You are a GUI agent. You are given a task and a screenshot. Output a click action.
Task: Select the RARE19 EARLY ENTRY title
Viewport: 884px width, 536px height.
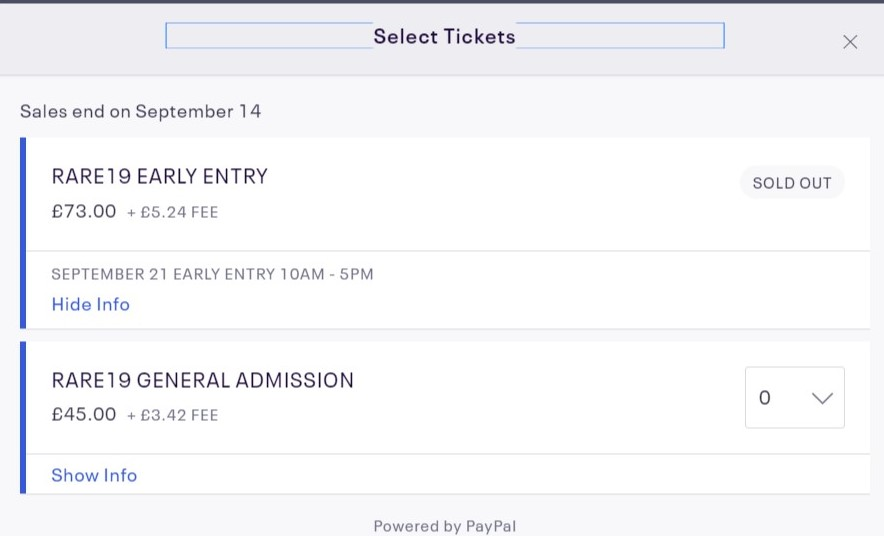160,177
